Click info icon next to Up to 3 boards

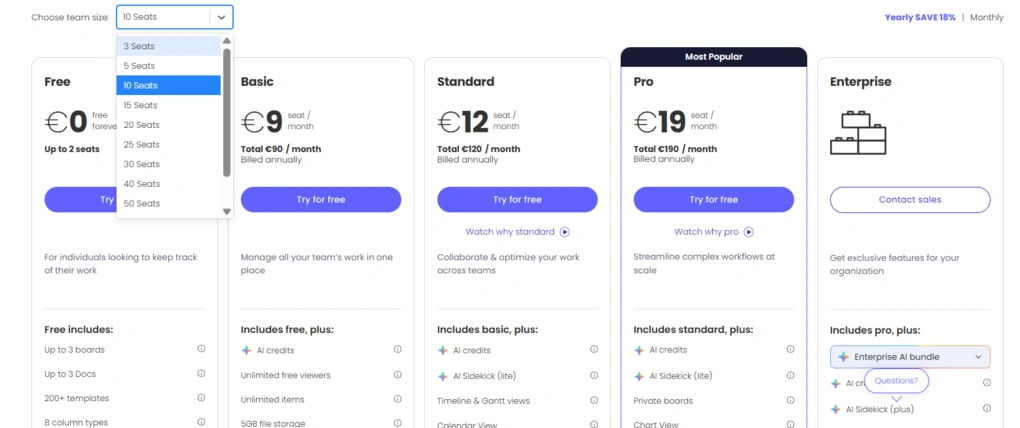201,349
